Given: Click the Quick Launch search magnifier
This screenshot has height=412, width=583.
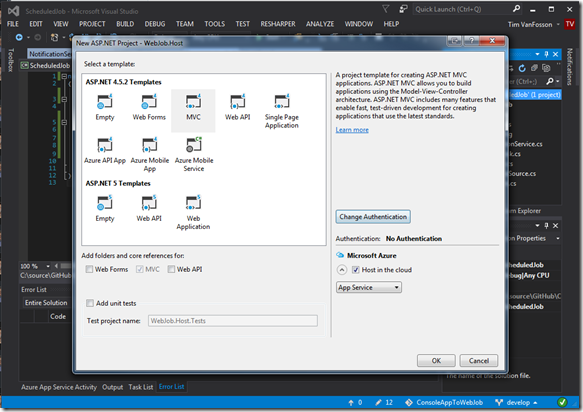Looking at the screenshot, I should 516,9.
